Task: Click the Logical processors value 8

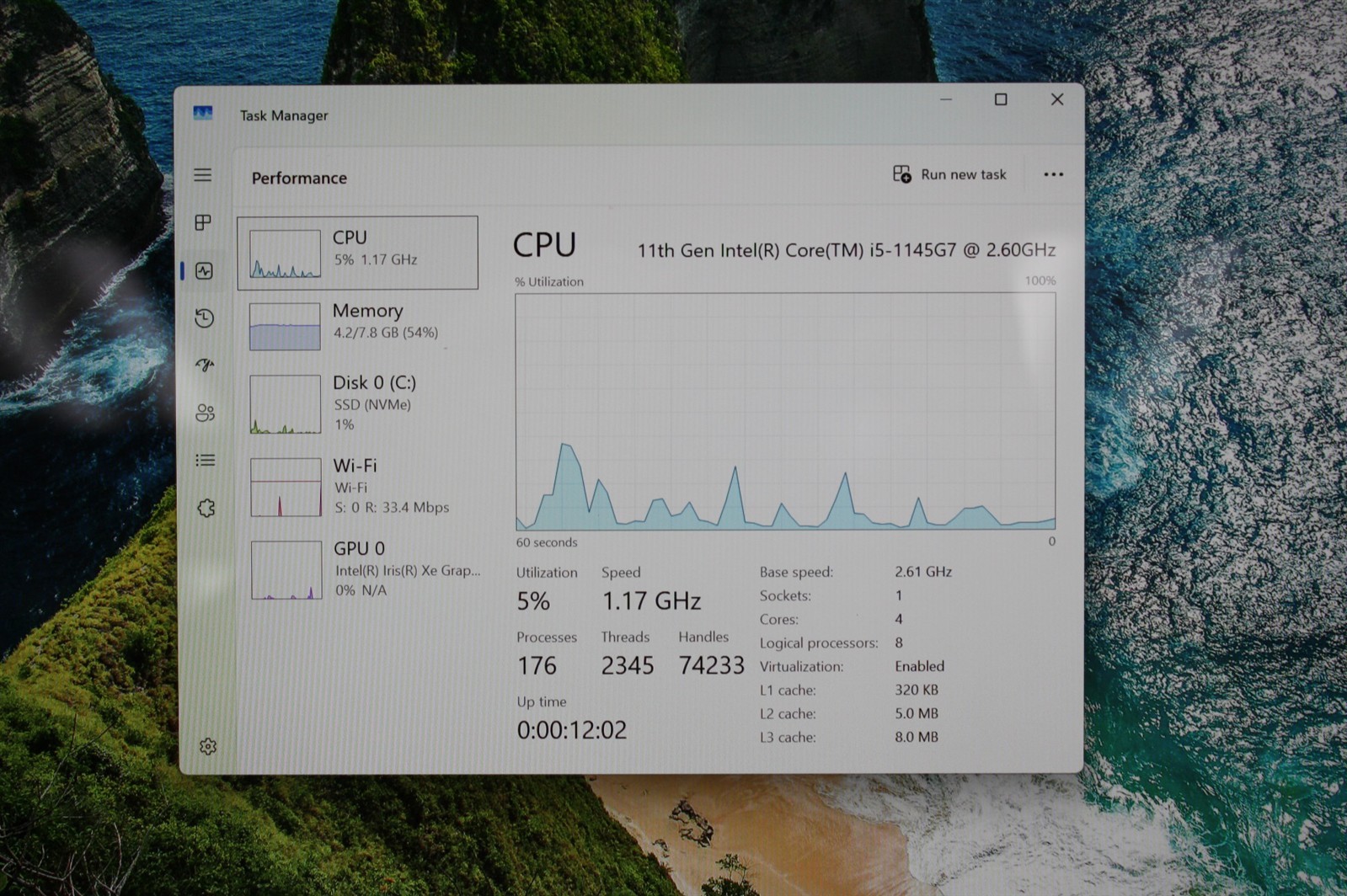Action: click(899, 642)
